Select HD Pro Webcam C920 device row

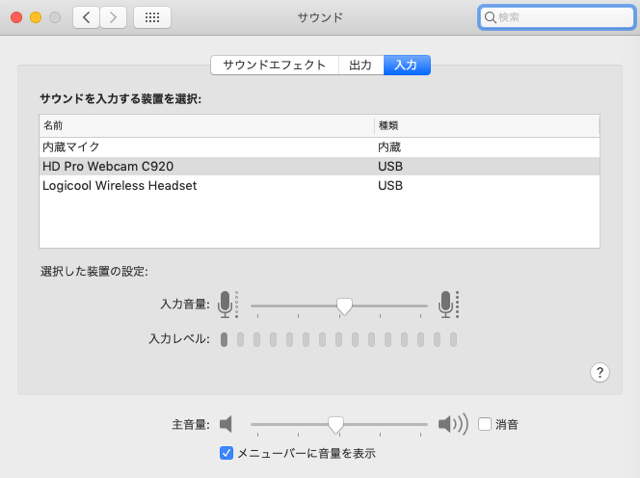(320, 166)
